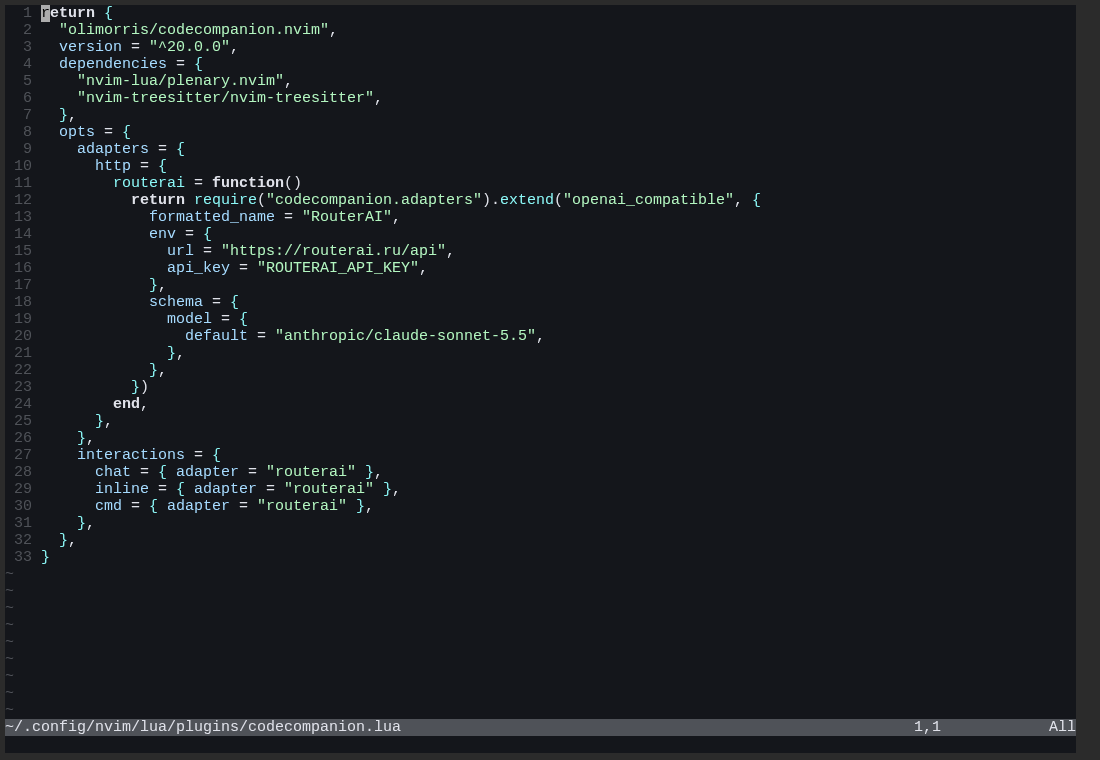Image resolution: width=1100 pixels, height=760 pixels.
Task: Click "routerai" string on the cmd line
Action: [x=302, y=505]
